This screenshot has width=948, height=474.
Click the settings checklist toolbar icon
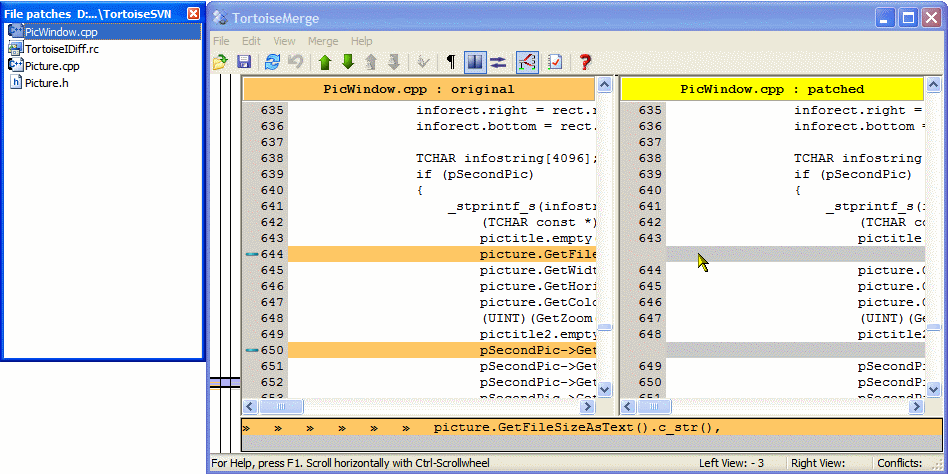click(555, 62)
